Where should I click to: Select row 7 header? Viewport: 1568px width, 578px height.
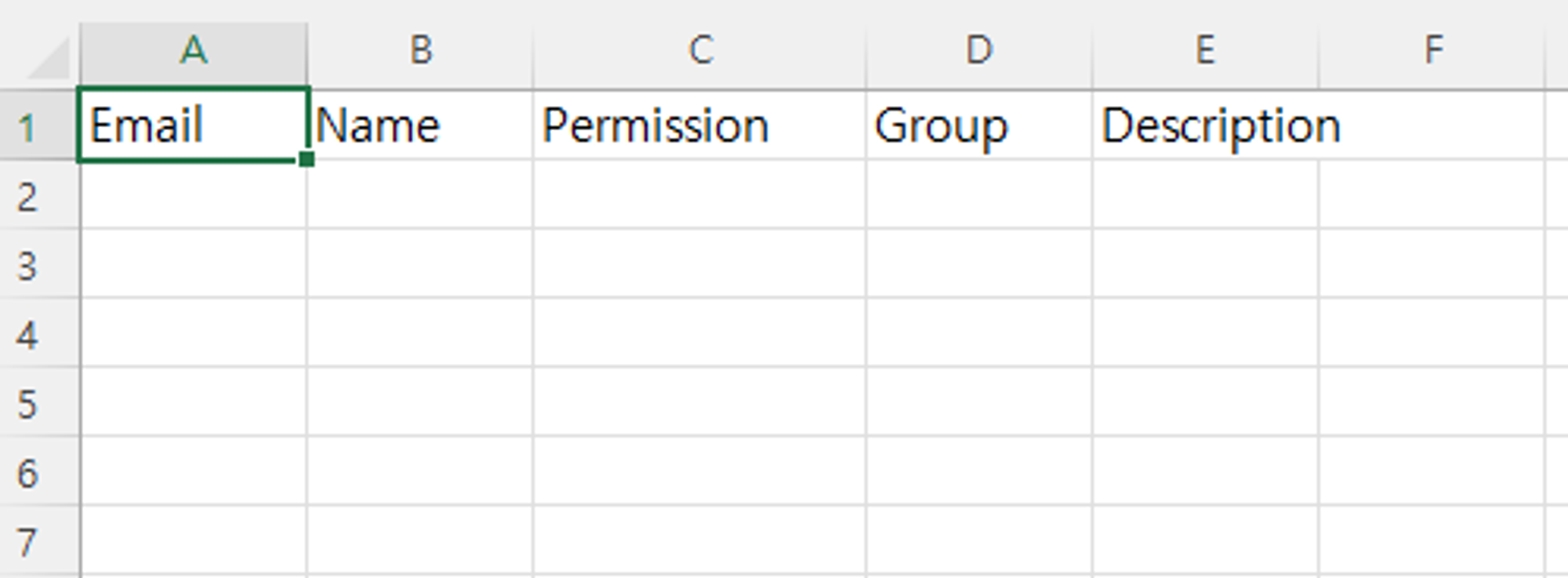point(28,541)
